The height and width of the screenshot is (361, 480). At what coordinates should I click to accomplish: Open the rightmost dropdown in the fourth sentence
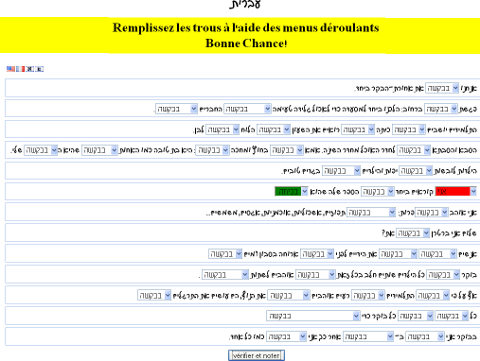coord(414,150)
